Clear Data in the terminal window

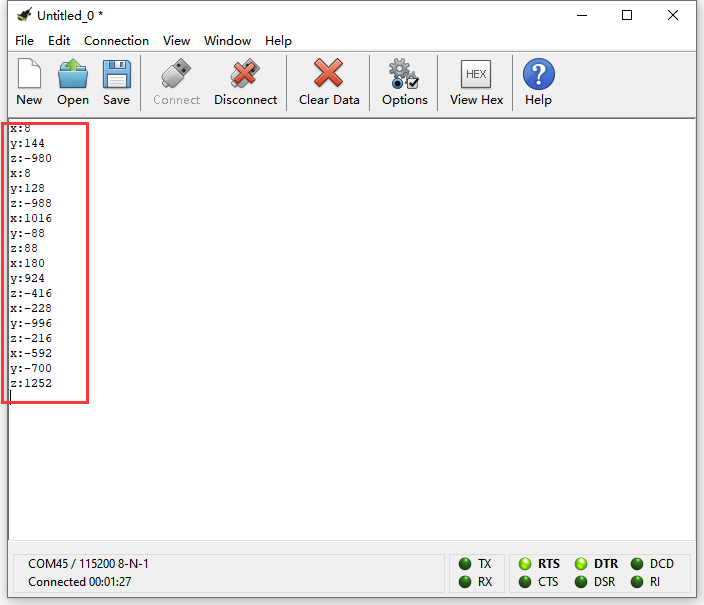tap(329, 81)
